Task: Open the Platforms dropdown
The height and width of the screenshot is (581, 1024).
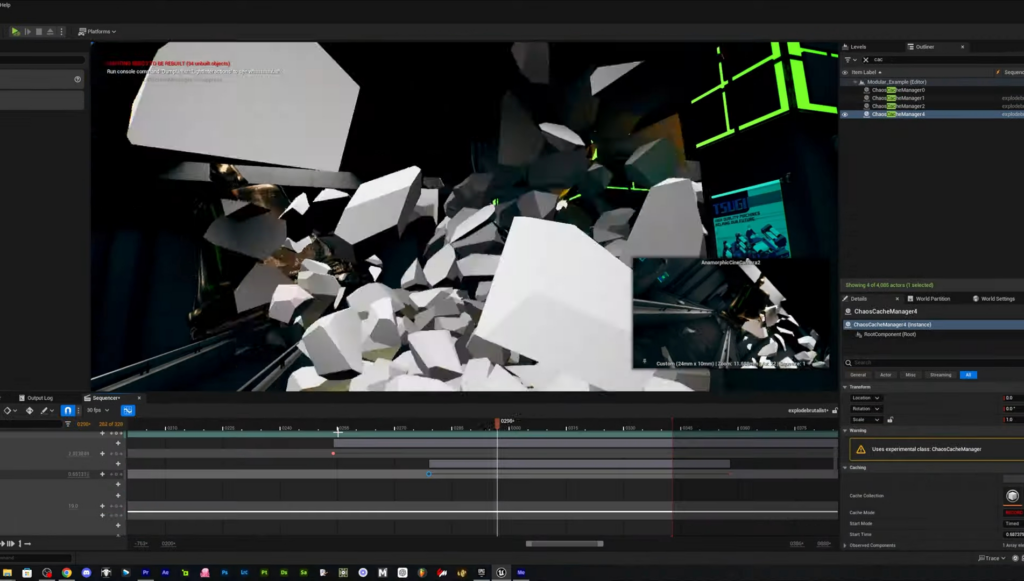Action: (100, 31)
